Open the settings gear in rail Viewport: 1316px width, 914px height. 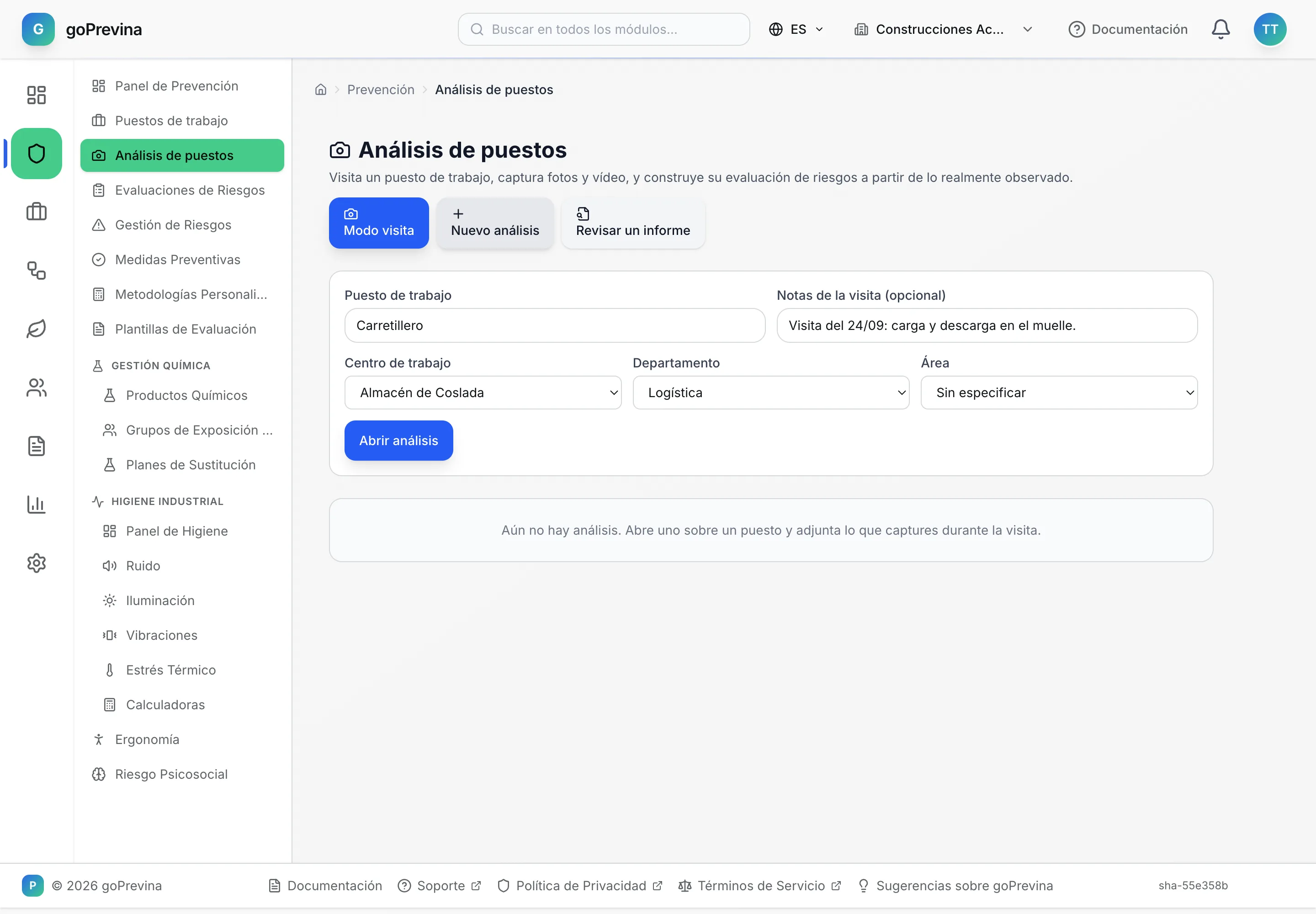pos(37,563)
